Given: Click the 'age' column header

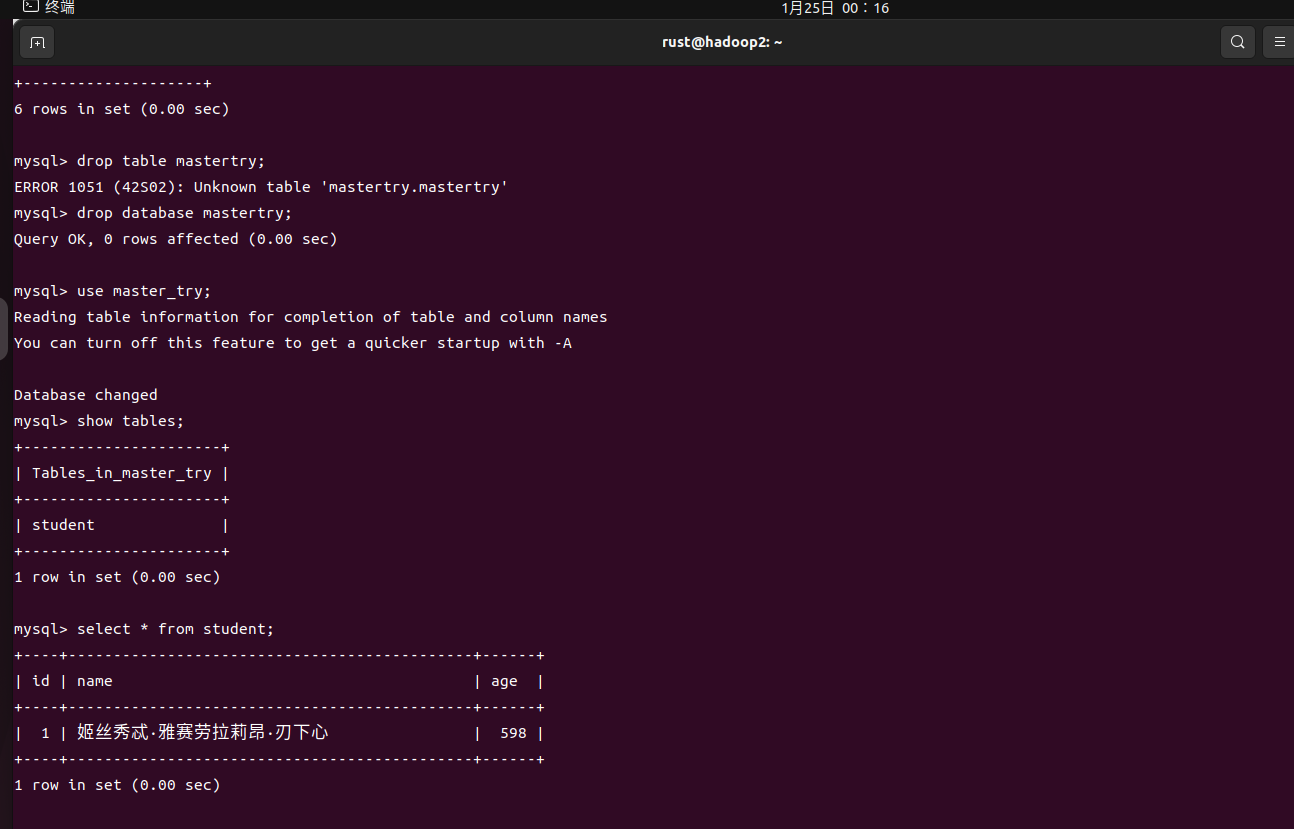Looking at the screenshot, I should pos(505,681).
